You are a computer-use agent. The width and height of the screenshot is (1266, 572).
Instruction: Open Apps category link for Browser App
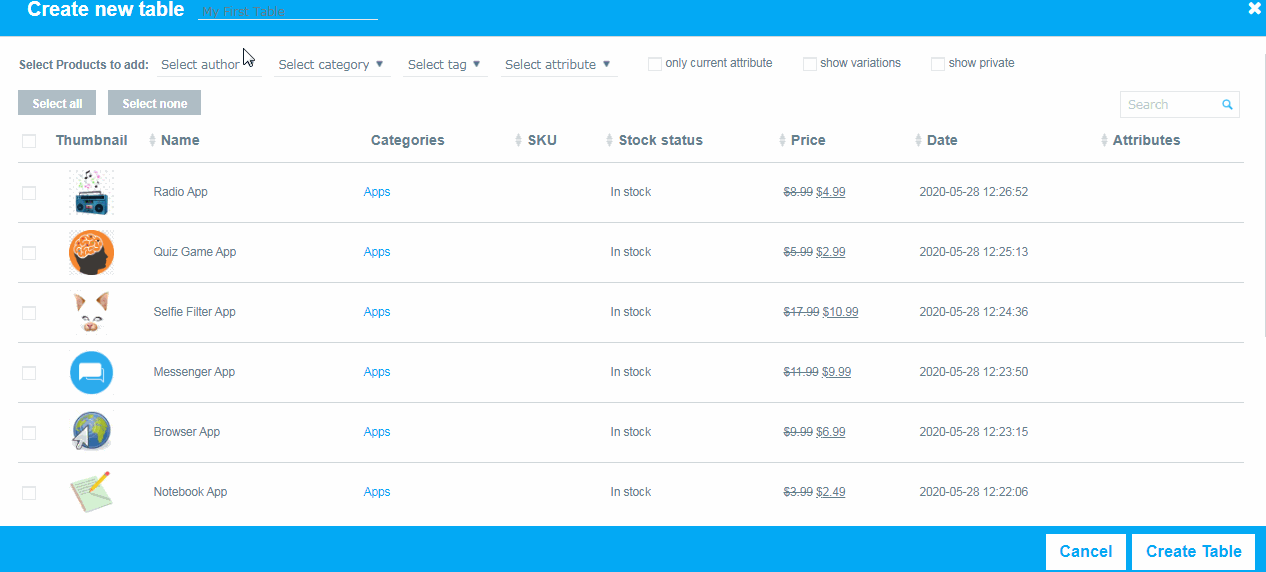(377, 432)
